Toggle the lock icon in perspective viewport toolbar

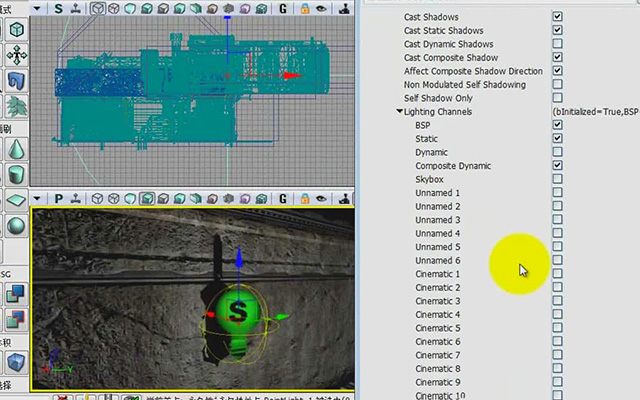305,199
